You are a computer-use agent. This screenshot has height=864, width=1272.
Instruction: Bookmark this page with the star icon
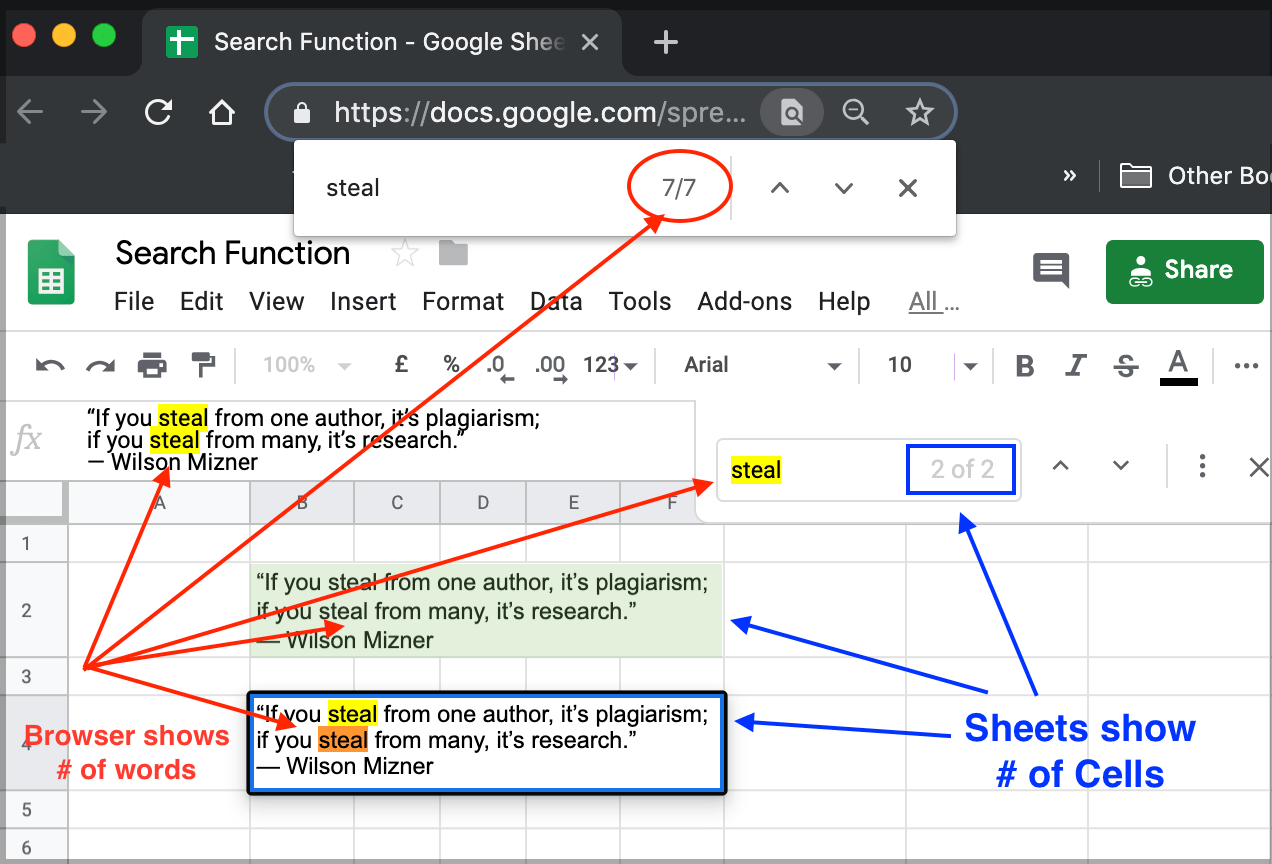pyautogui.click(x=919, y=112)
